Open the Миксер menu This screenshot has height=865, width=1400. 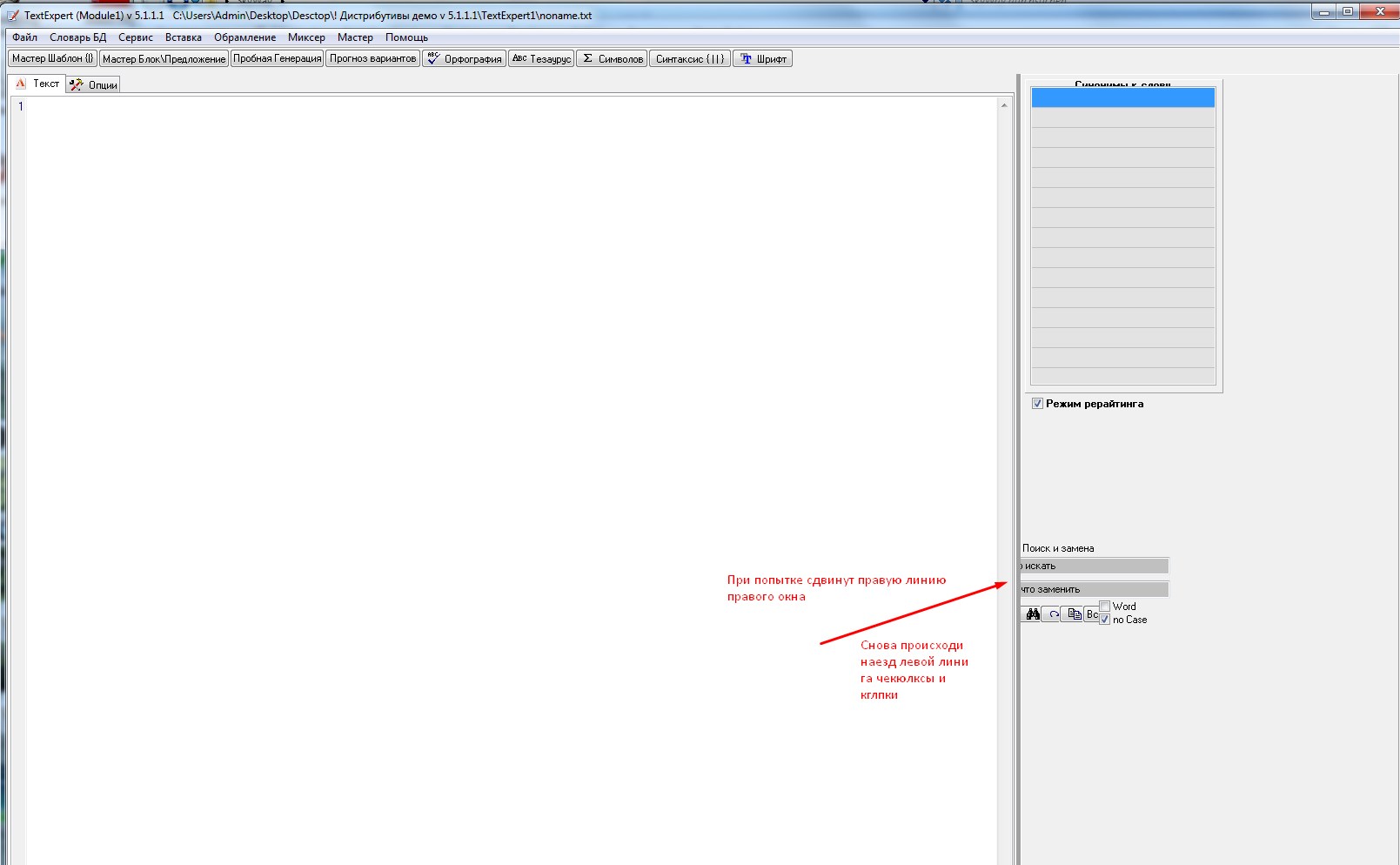click(306, 37)
